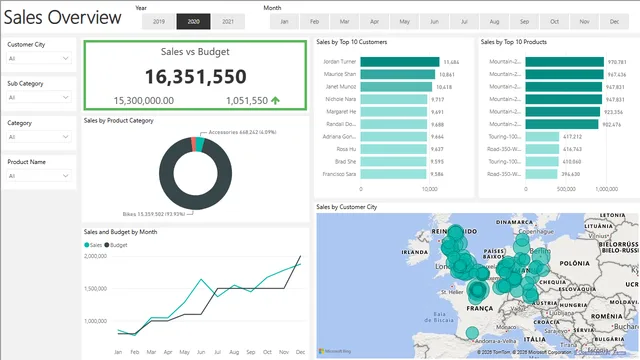Click the Sales by Product Category title
The height and width of the screenshot is (360, 640).
coord(119,120)
